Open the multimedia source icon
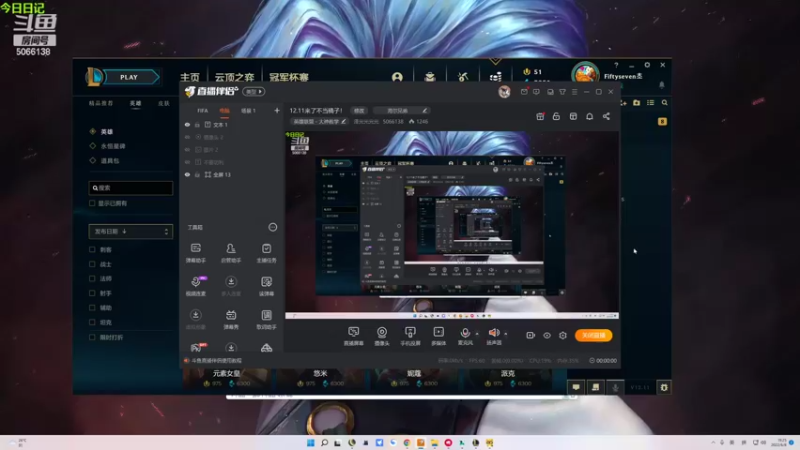 tap(438, 332)
